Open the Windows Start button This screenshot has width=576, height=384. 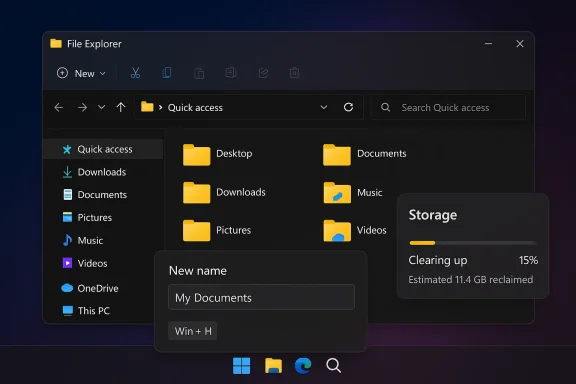(x=242, y=366)
